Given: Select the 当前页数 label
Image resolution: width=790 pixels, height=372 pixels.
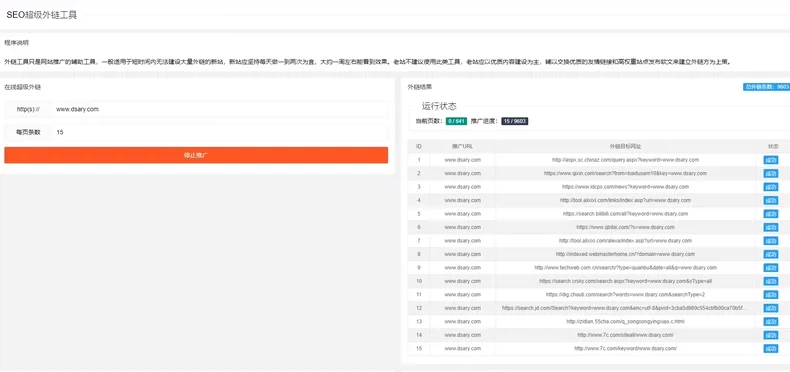Looking at the screenshot, I should point(429,121).
